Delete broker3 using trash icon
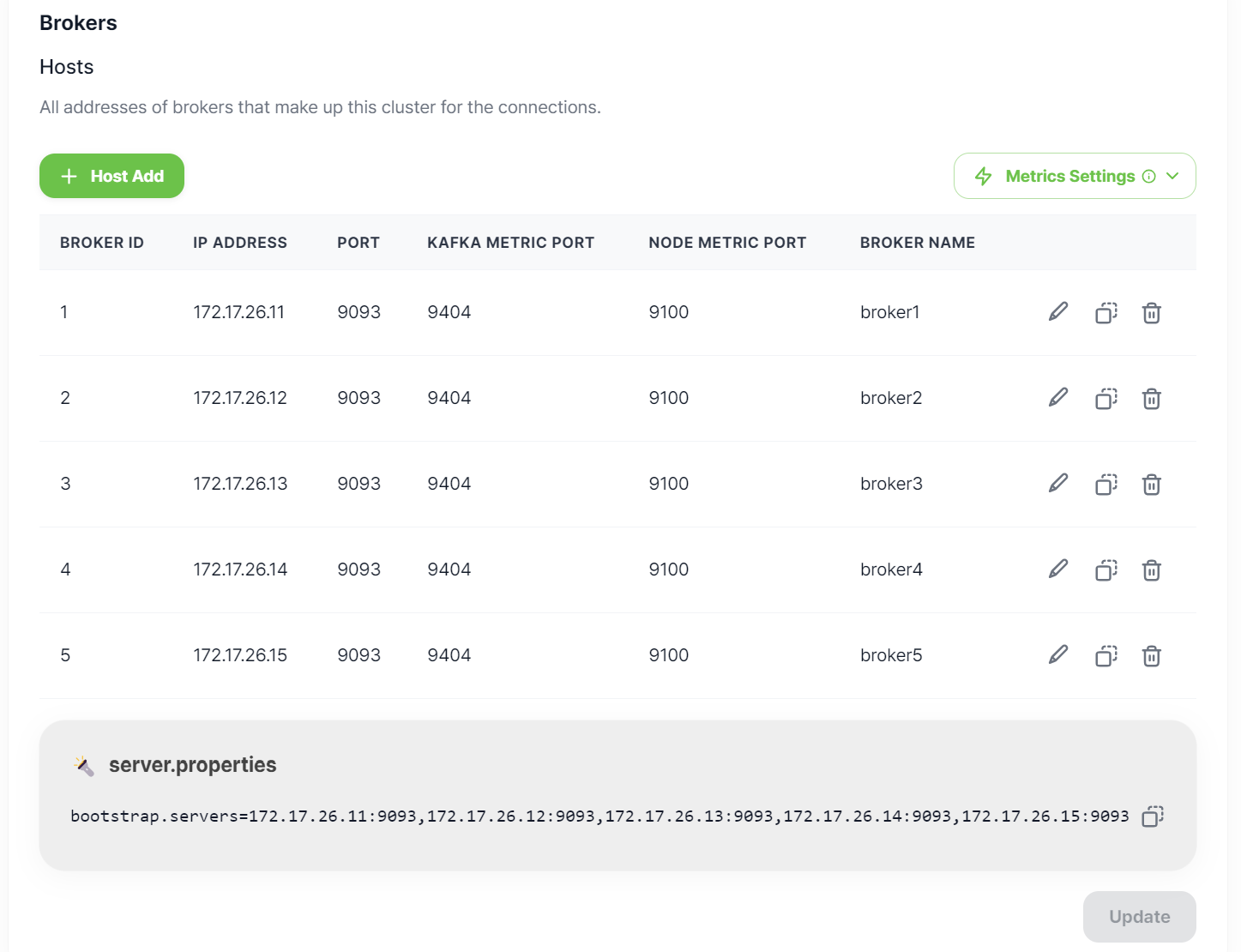1241x952 pixels. coord(1151,485)
